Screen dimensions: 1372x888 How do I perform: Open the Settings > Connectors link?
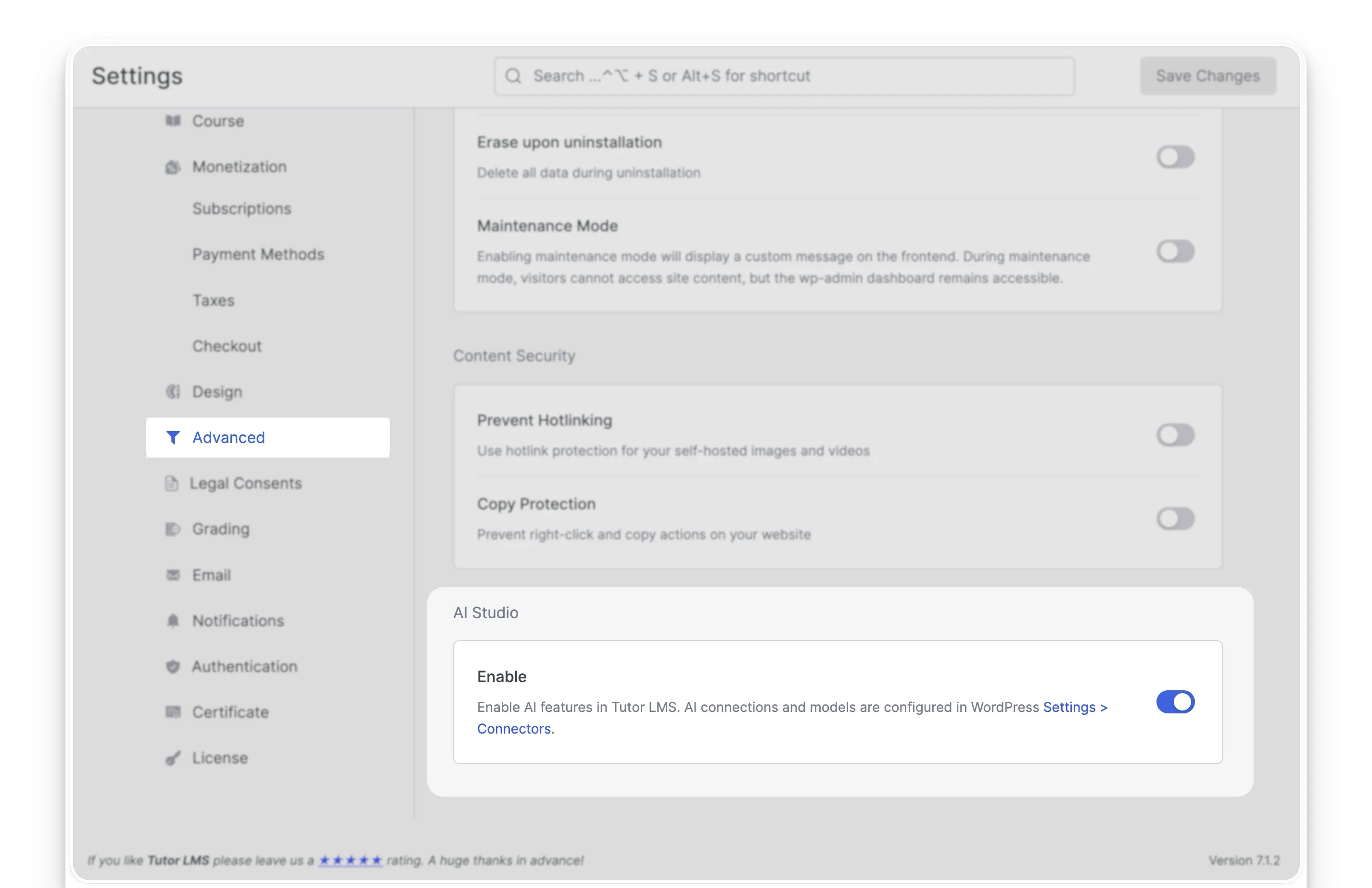coord(1076,707)
